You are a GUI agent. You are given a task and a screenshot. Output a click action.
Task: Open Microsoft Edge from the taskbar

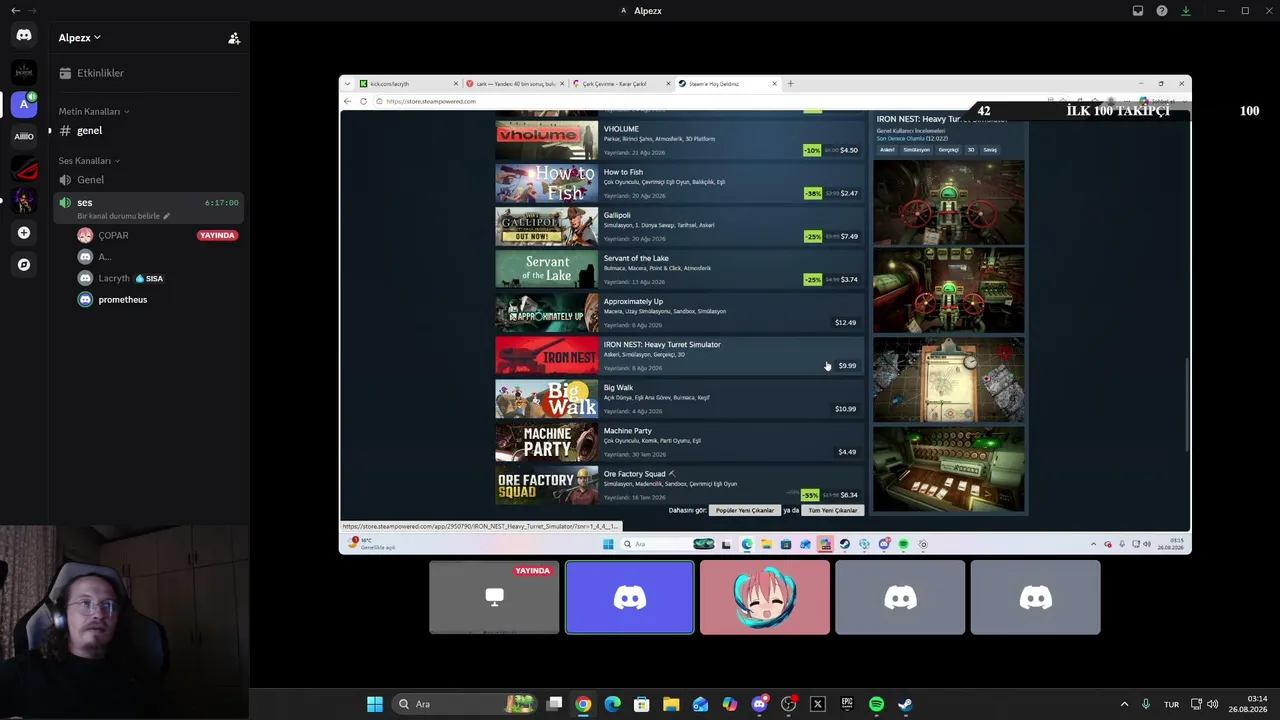coord(613,704)
